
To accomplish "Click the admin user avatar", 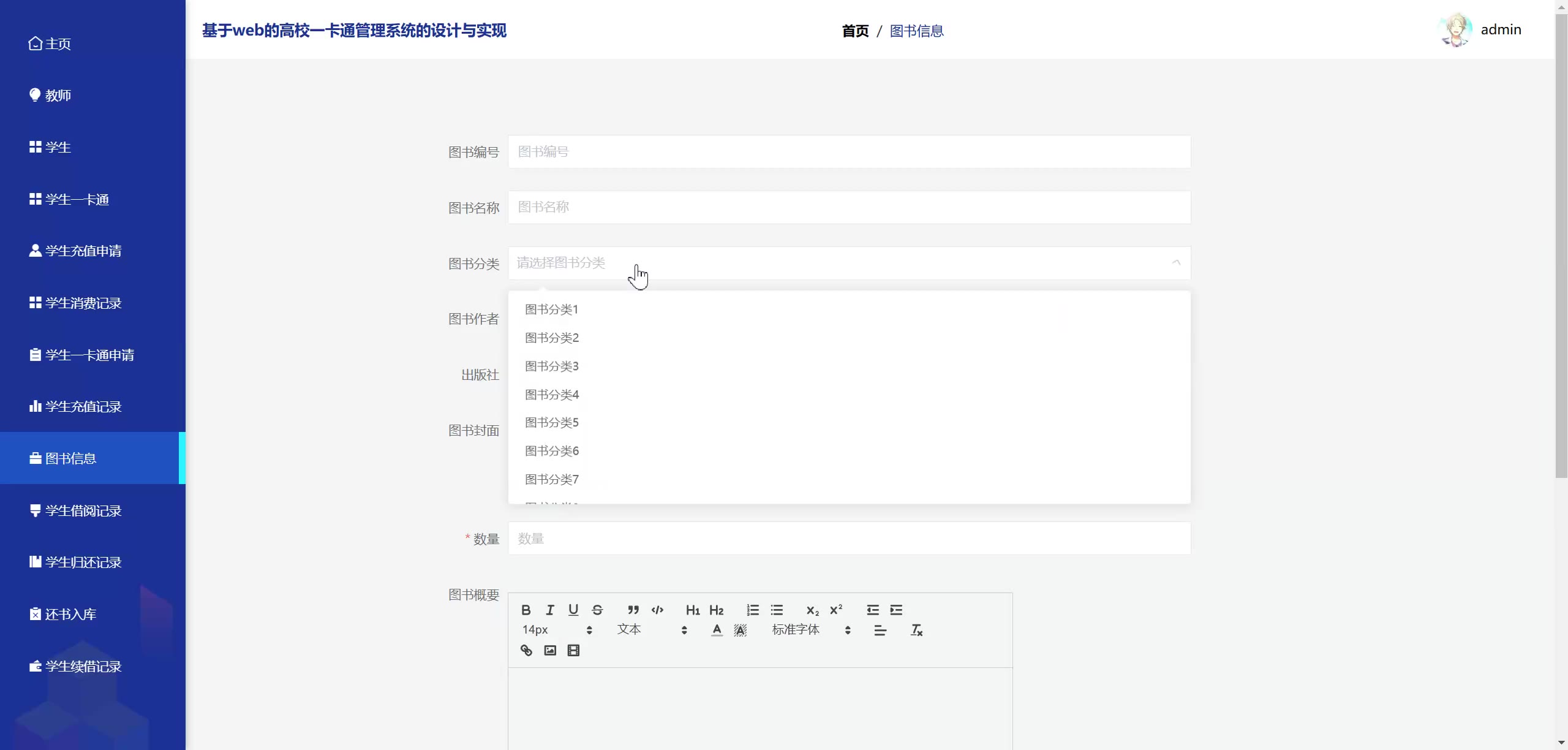I will tap(1455, 29).
